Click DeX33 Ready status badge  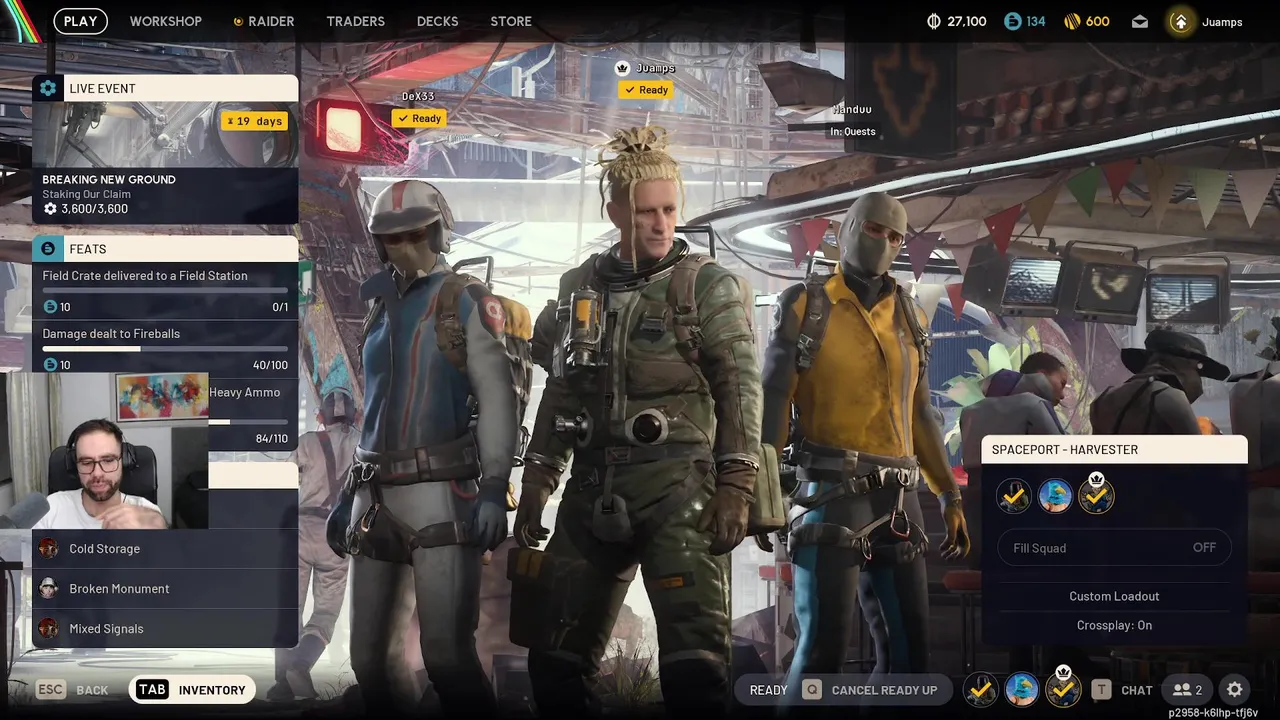click(420, 118)
